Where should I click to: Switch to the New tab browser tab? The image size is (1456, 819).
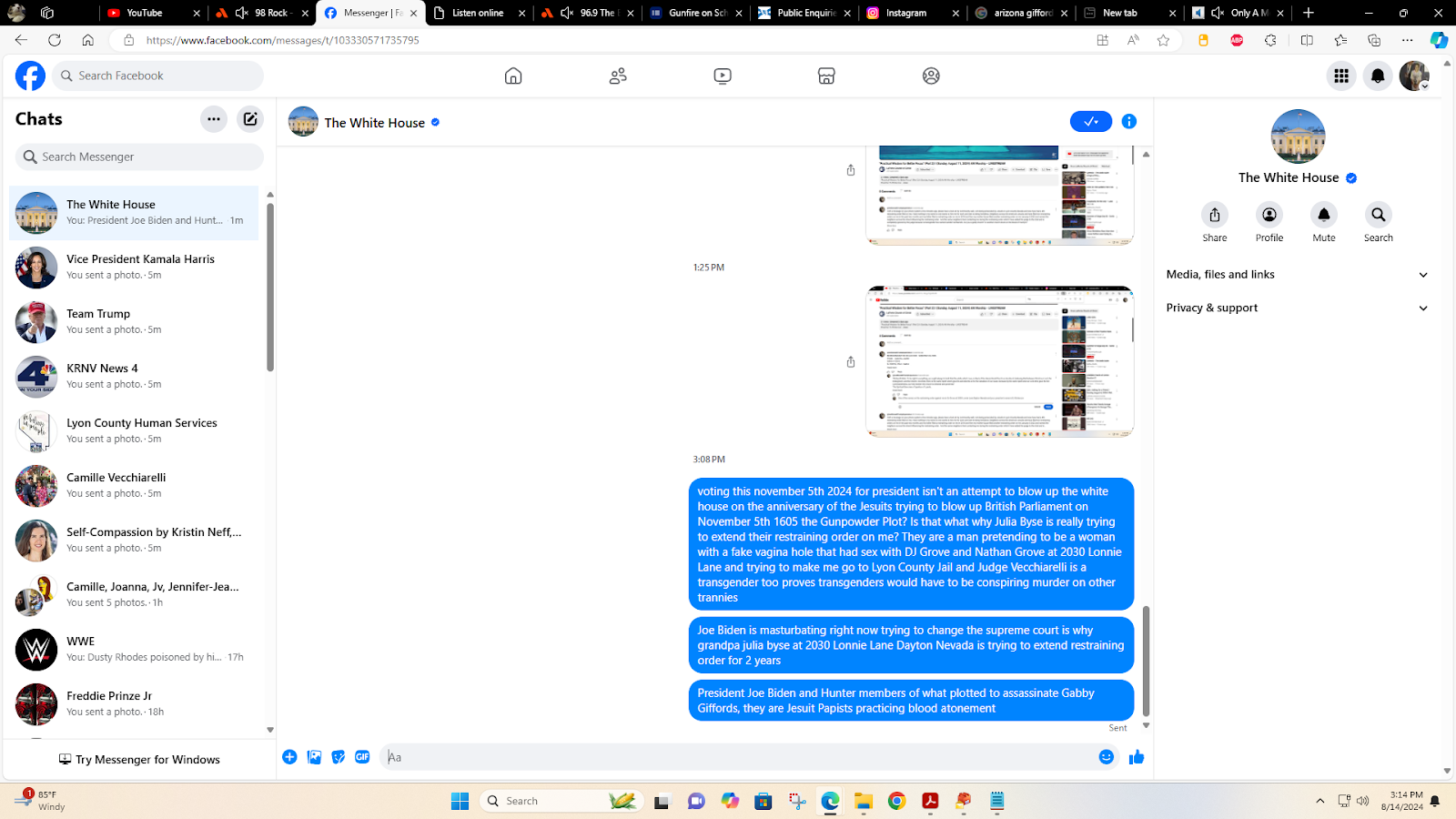click(x=1129, y=13)
